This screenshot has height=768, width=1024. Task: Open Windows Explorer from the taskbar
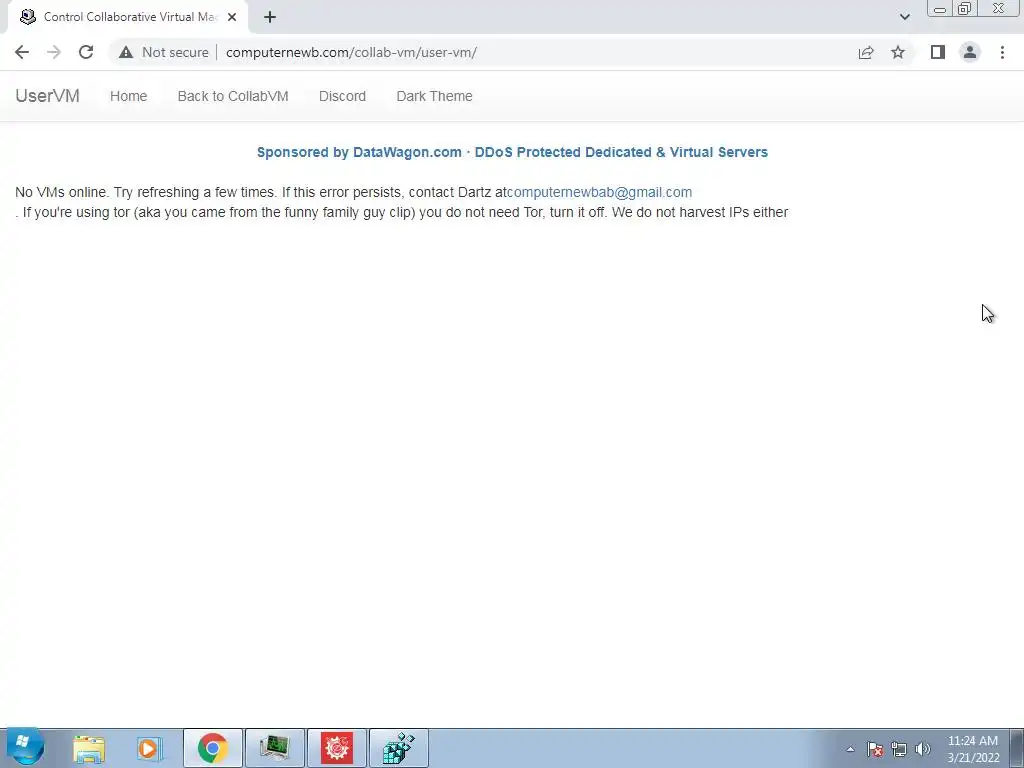tap(89, 748)
